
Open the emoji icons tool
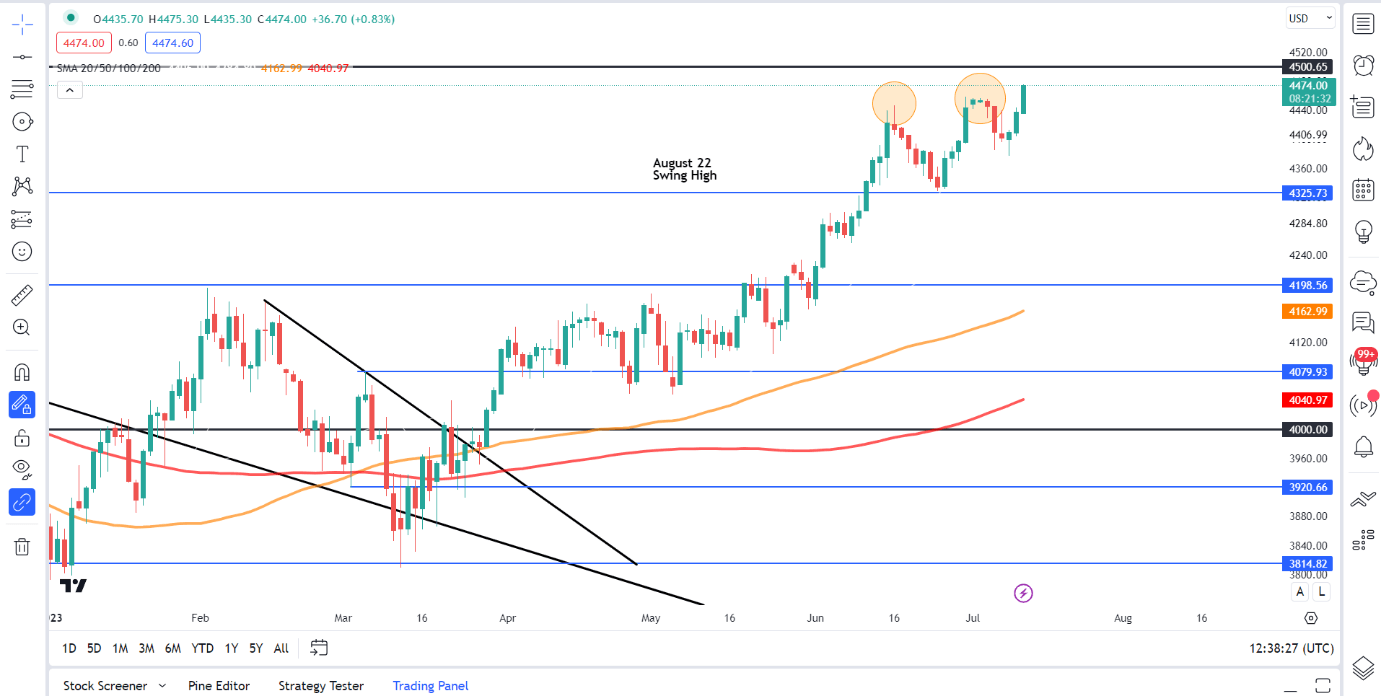pyautogui.click(x=22, y=251)
